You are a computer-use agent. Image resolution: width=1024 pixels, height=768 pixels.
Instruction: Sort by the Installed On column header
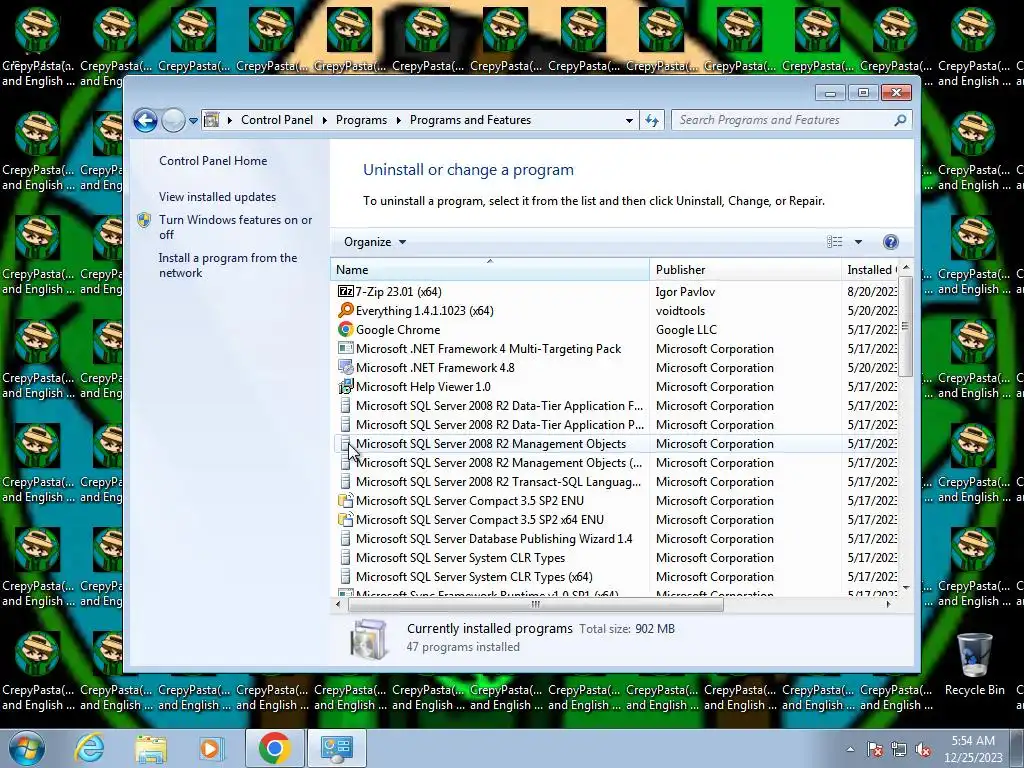click(x=871, y=270)
